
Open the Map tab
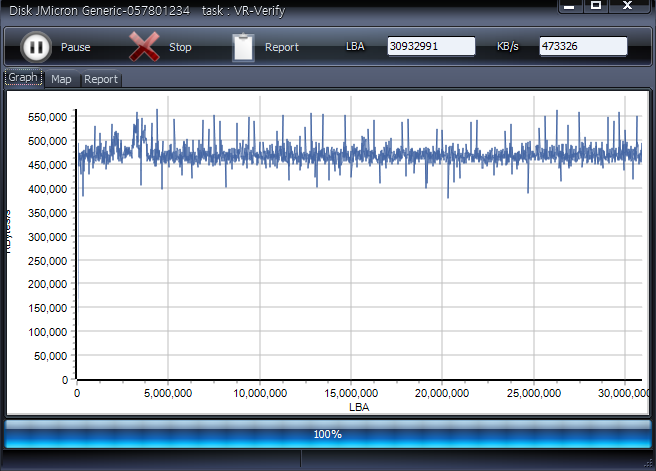pos(61,79)
